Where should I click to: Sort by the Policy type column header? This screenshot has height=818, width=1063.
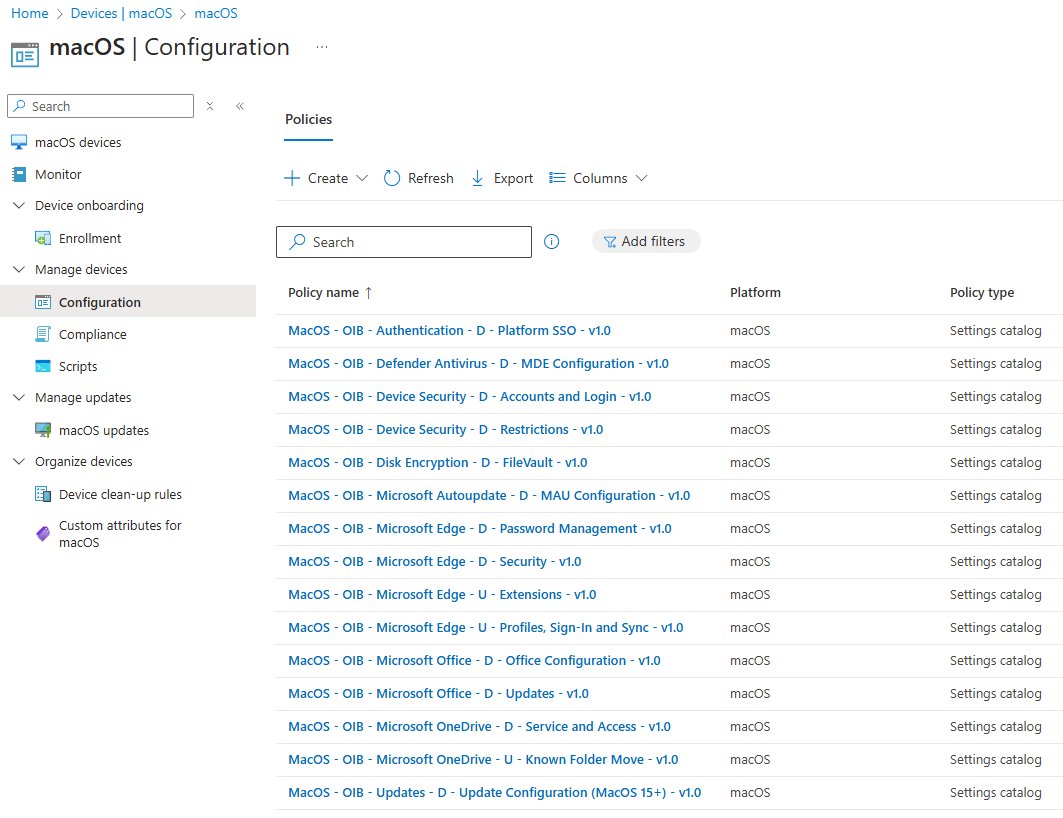982,293
